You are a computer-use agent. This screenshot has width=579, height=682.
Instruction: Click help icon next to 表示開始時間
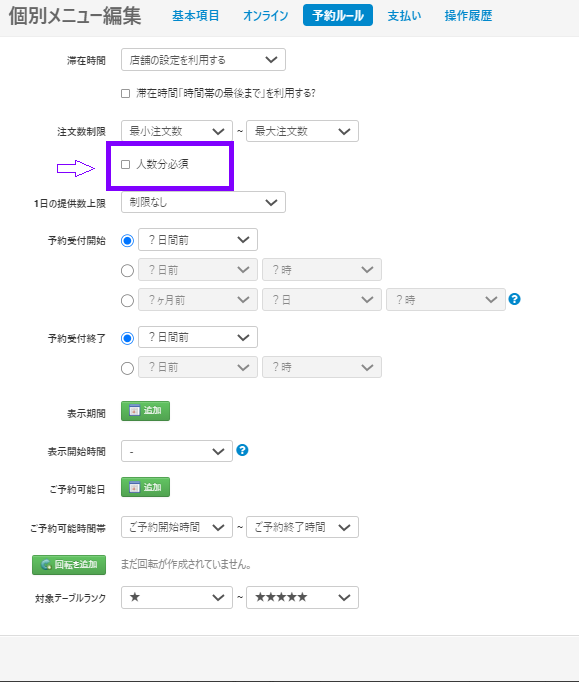pyautogui.click(x=242, y=450)
